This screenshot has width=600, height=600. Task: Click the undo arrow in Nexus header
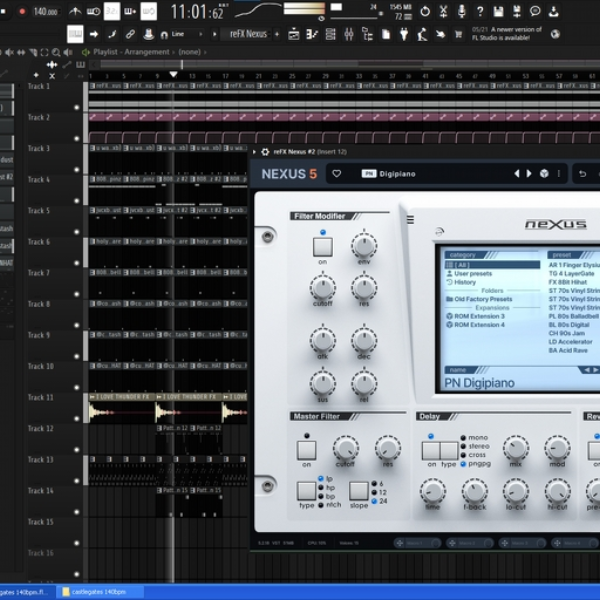582,174
